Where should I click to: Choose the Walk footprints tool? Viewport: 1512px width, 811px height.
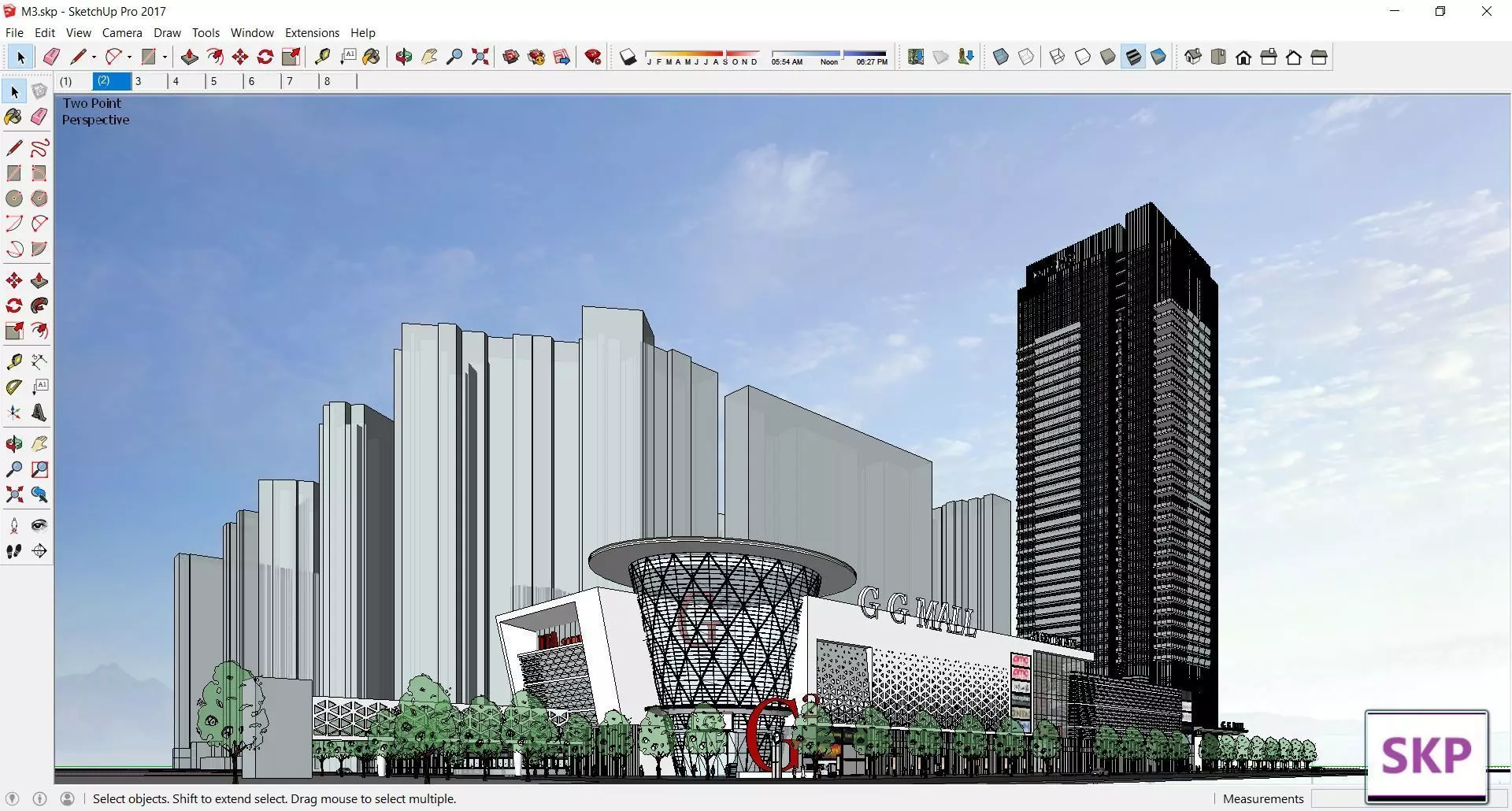[14, 551]
